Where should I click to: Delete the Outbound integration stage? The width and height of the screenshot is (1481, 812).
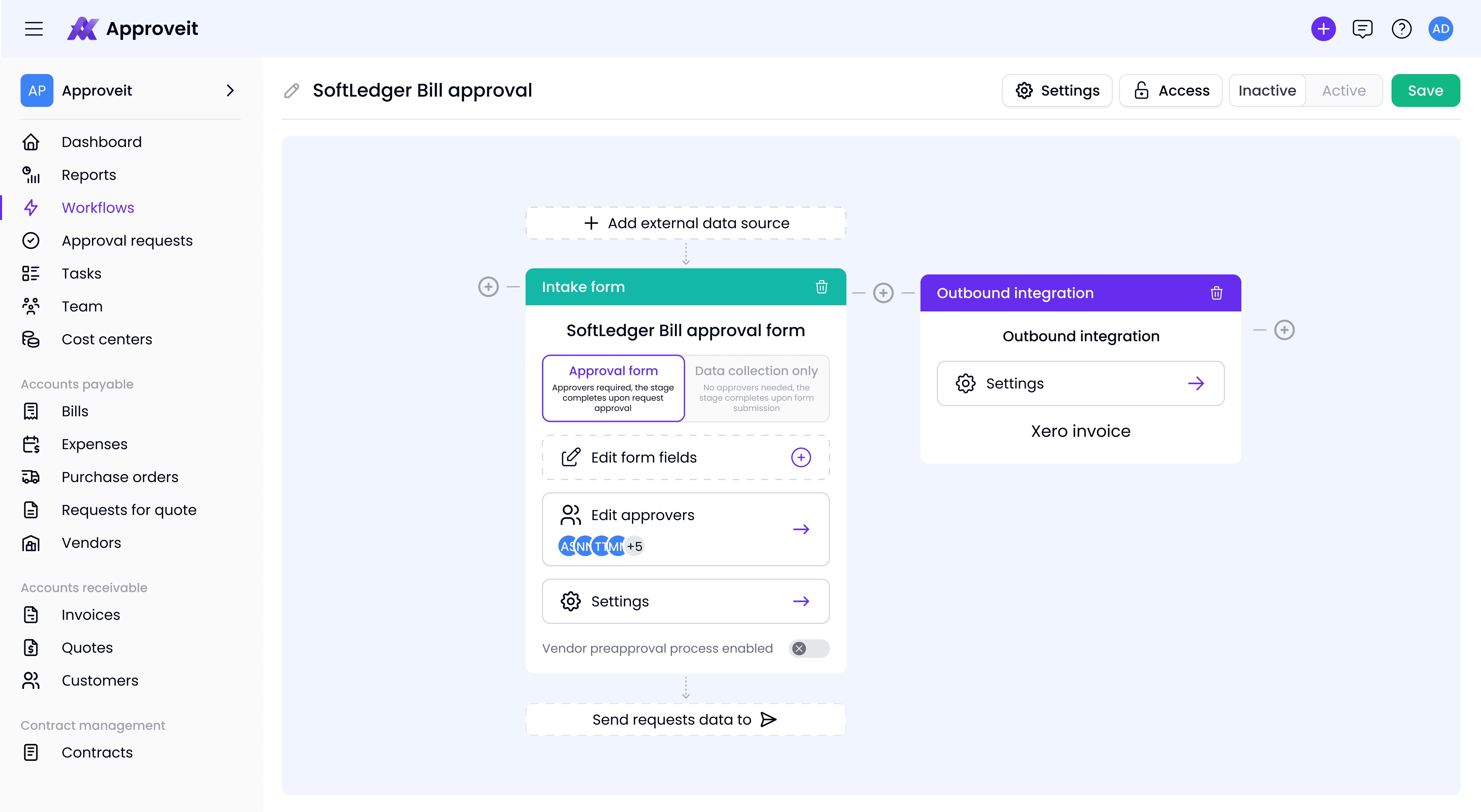tap(1216, 293)
